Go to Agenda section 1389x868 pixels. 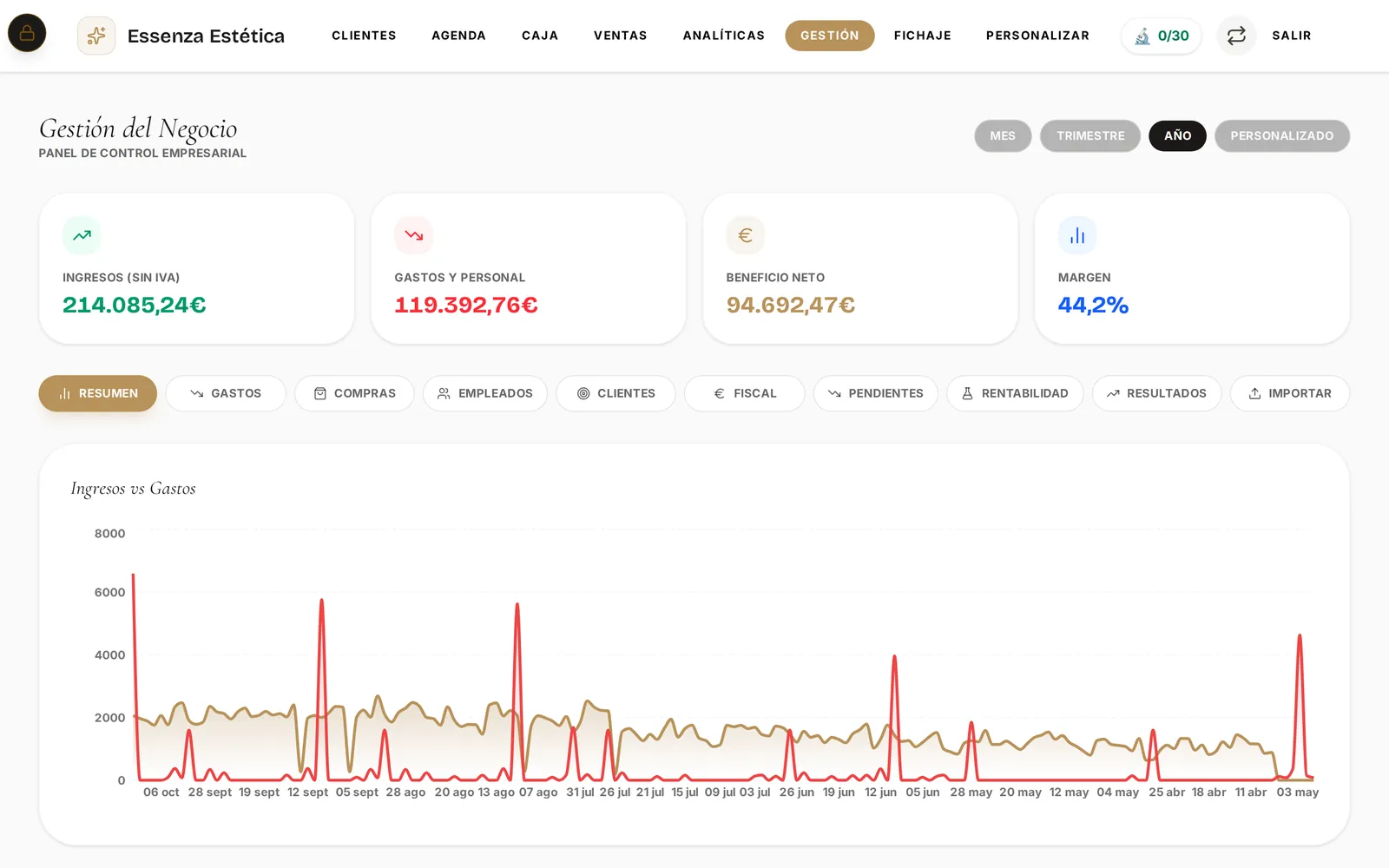[458, 36]
